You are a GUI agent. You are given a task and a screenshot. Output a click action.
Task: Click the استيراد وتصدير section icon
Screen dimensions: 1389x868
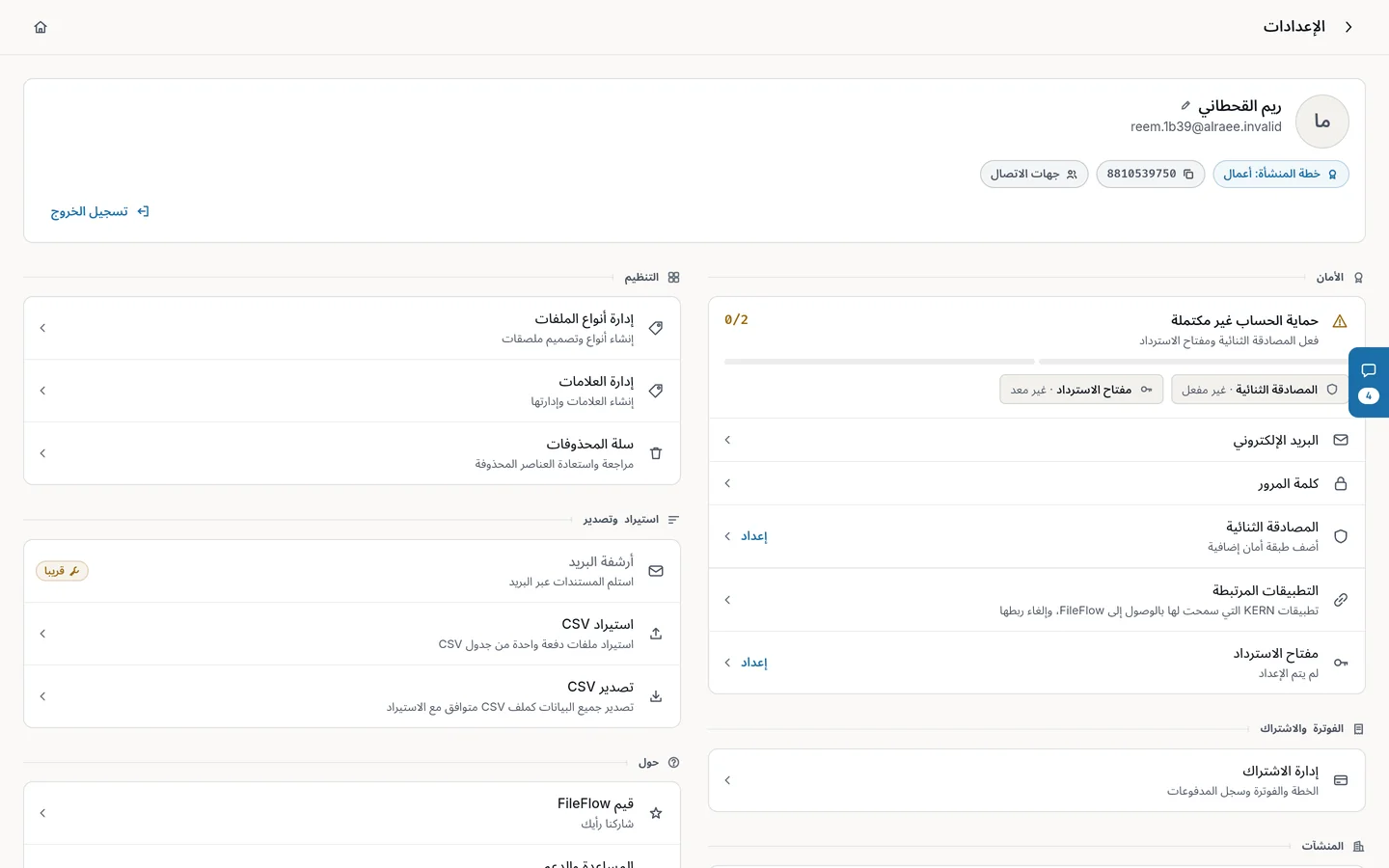point(673,520)
